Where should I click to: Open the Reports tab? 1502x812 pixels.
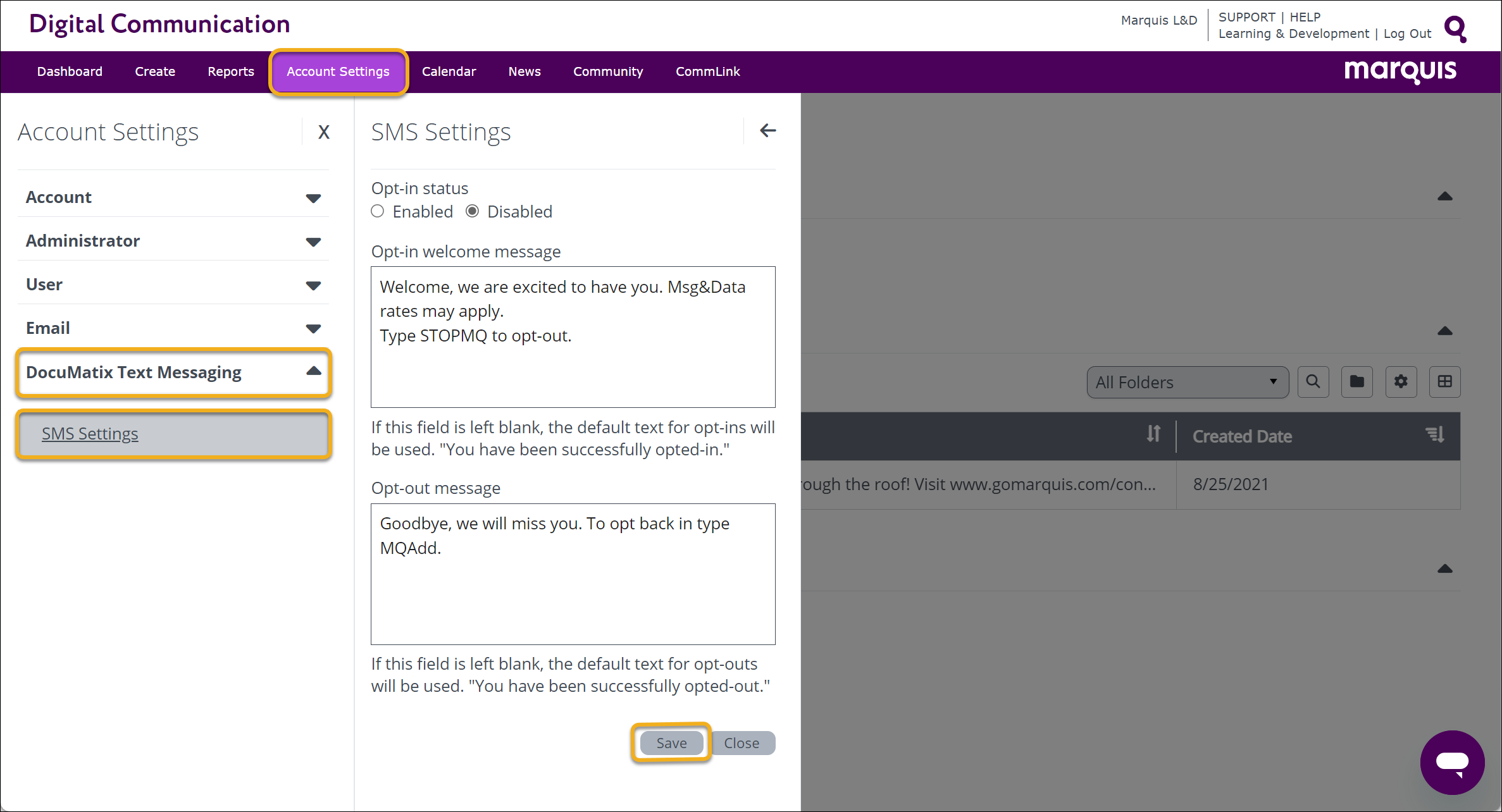pos(231,71)
